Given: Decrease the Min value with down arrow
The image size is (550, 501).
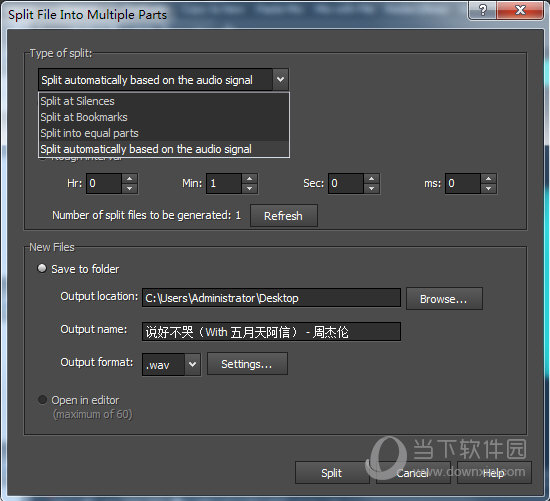Looking at the screenshot, I should [x=249, y=188].
